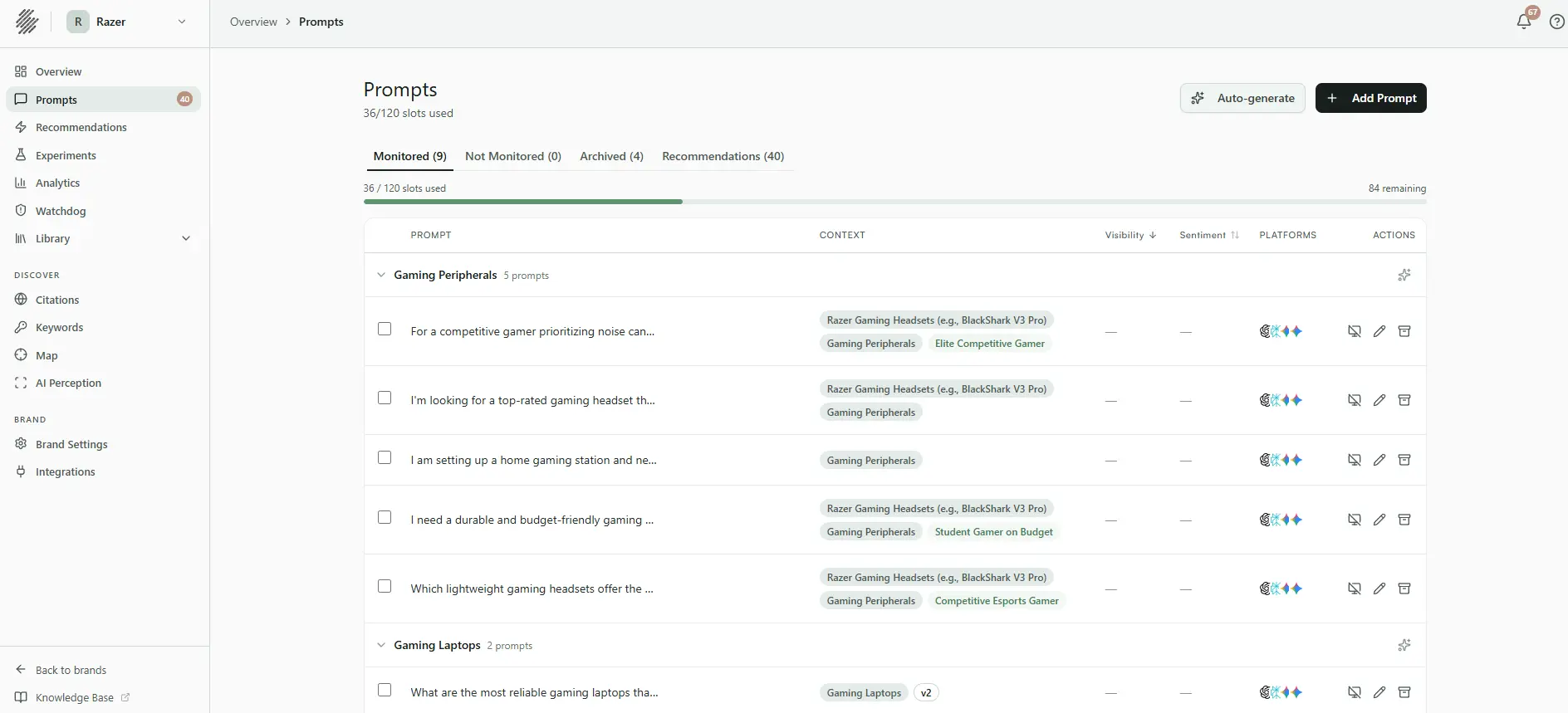Click the Brand Settings gear icon

coord(21,443)
